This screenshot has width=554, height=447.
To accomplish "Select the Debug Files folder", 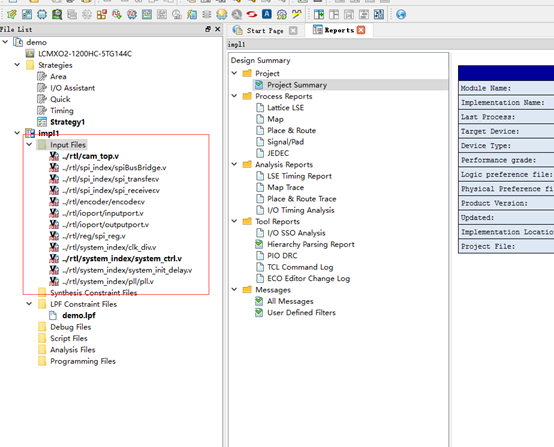I will coord(71,327).
